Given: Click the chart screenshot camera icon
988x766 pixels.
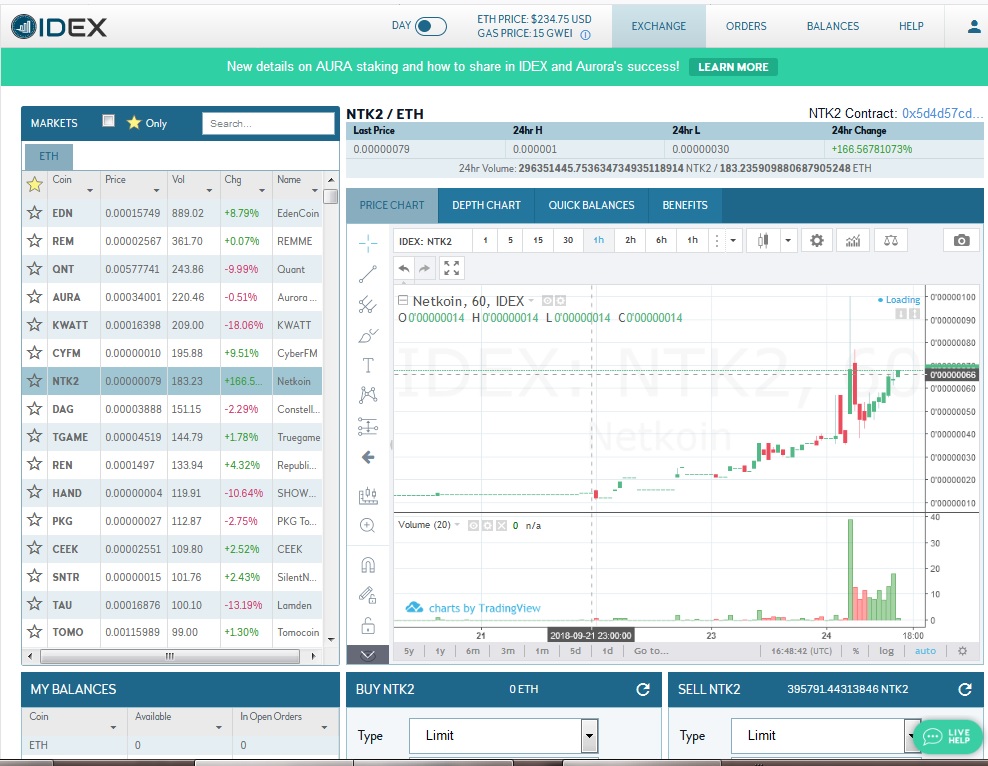Looking at the screenshot, I should point(961,241).
